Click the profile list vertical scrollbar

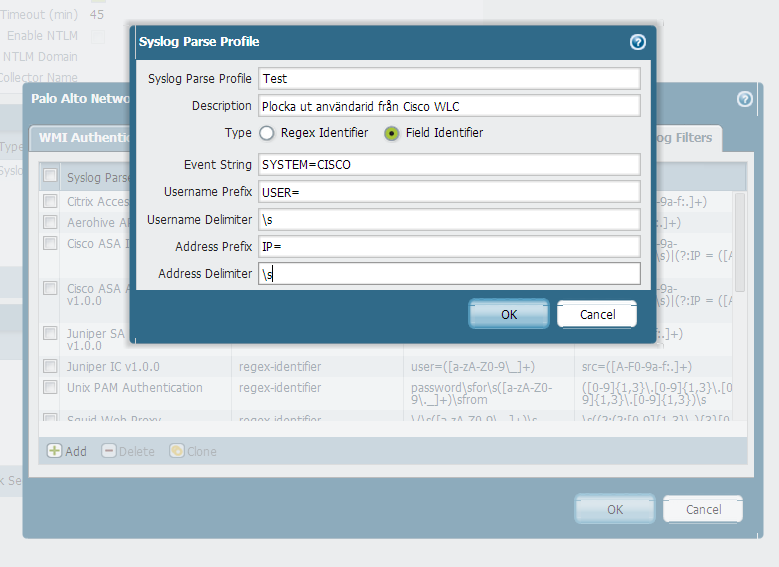tap(739, 242)
